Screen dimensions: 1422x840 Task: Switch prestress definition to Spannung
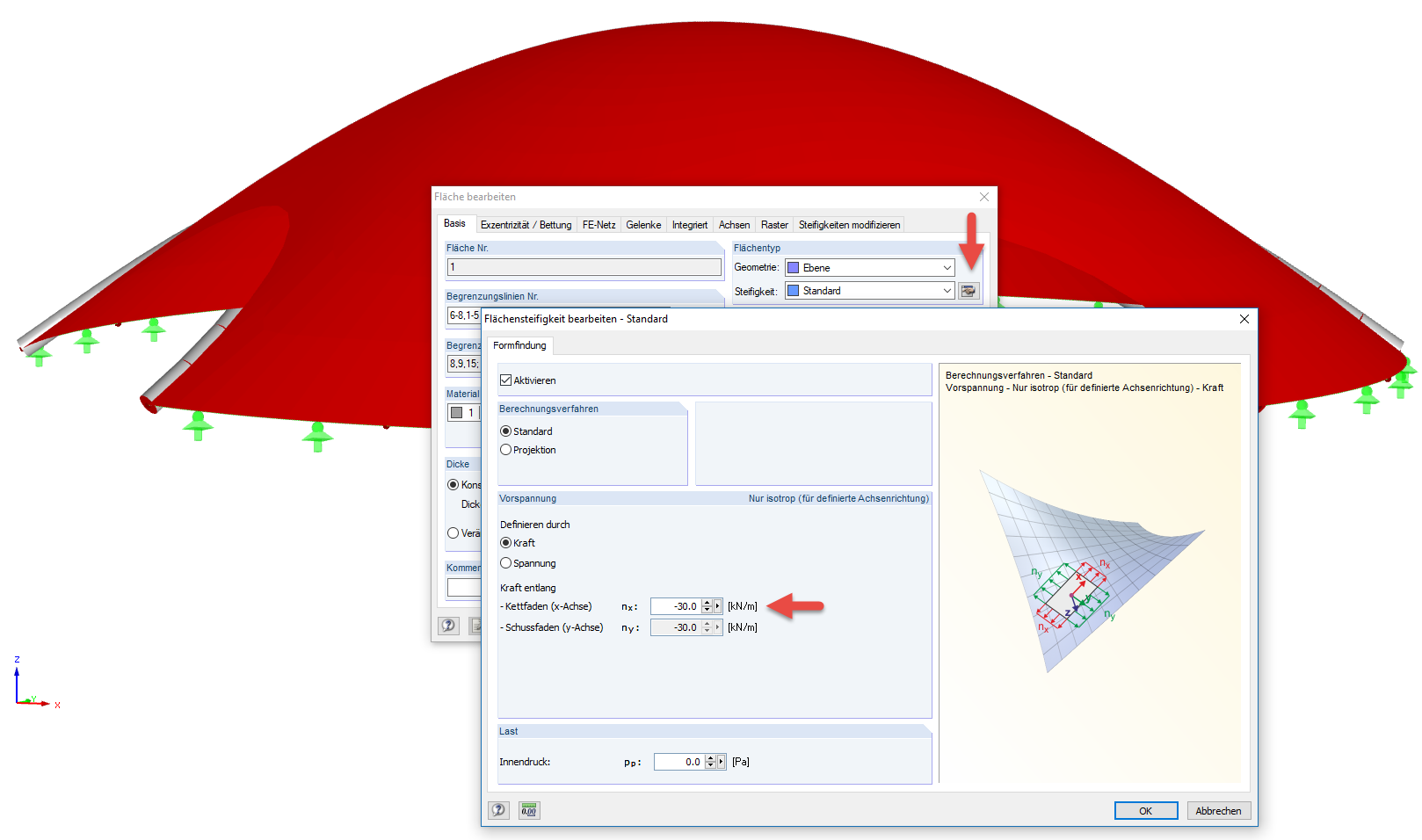point(505,562)
